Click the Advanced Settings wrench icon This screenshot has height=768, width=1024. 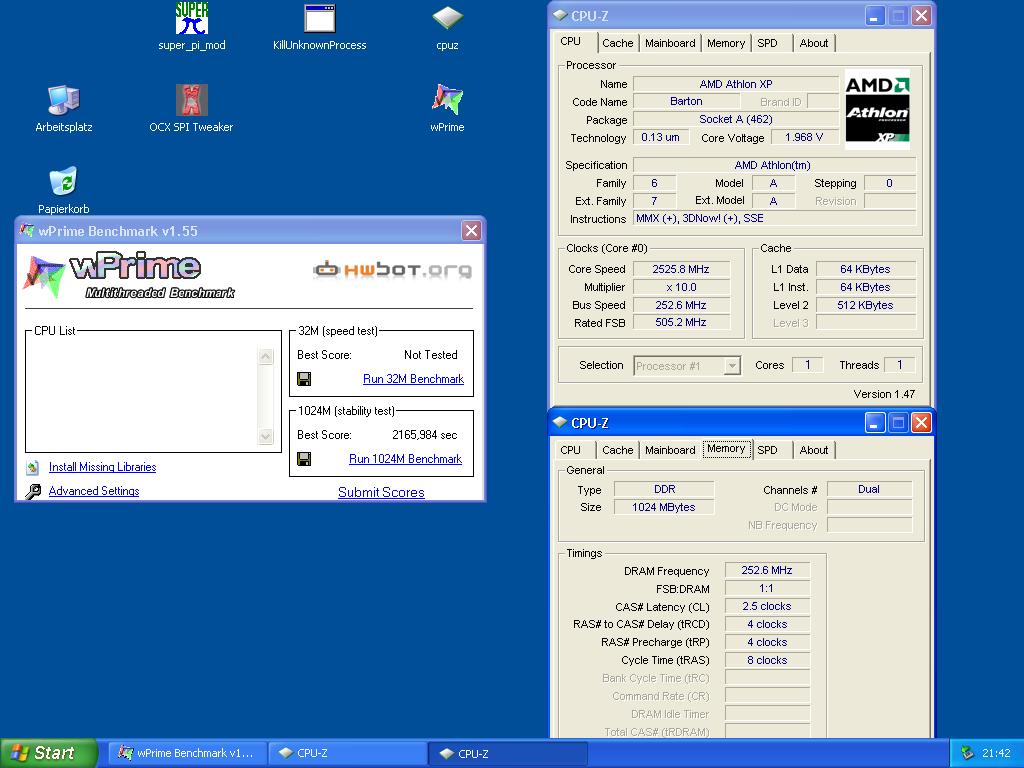33,491
